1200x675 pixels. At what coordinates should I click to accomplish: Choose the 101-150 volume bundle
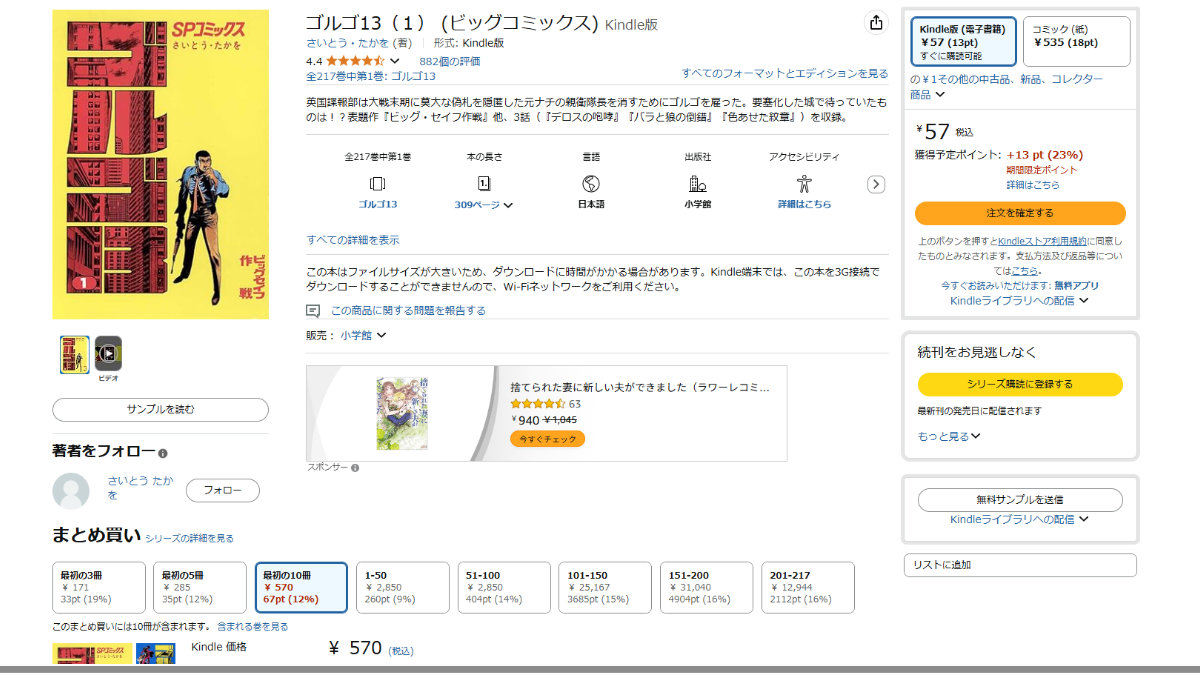(605, 587)
